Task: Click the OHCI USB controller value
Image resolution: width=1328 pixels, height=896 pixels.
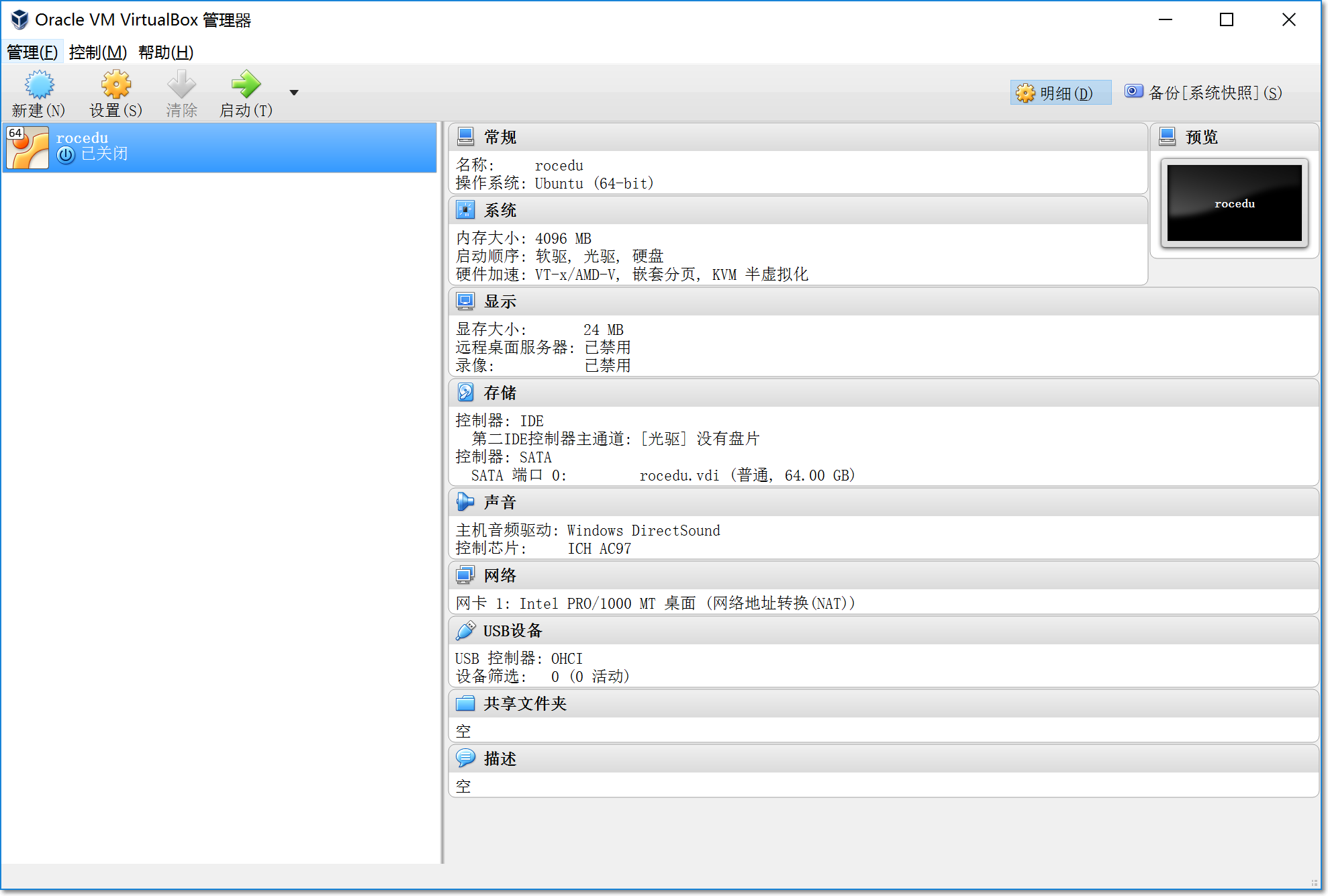Action: tap(567, 658)
